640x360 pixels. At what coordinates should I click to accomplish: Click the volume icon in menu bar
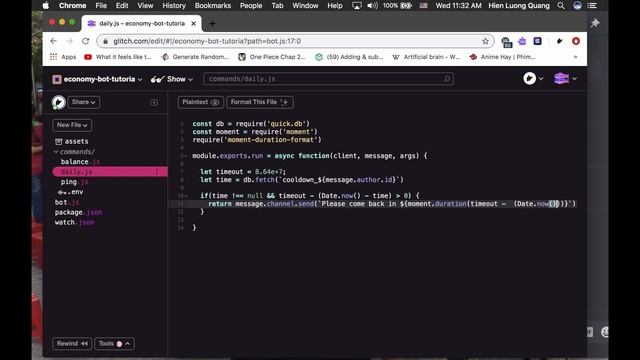372,6
